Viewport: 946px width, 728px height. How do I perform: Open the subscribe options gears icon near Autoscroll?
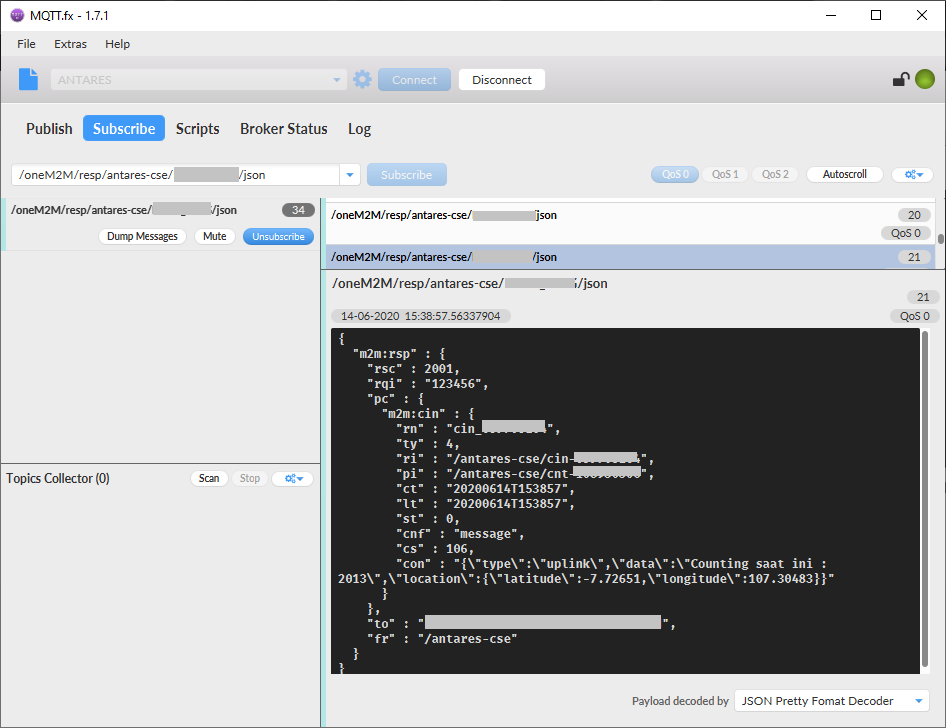[912, 173]
